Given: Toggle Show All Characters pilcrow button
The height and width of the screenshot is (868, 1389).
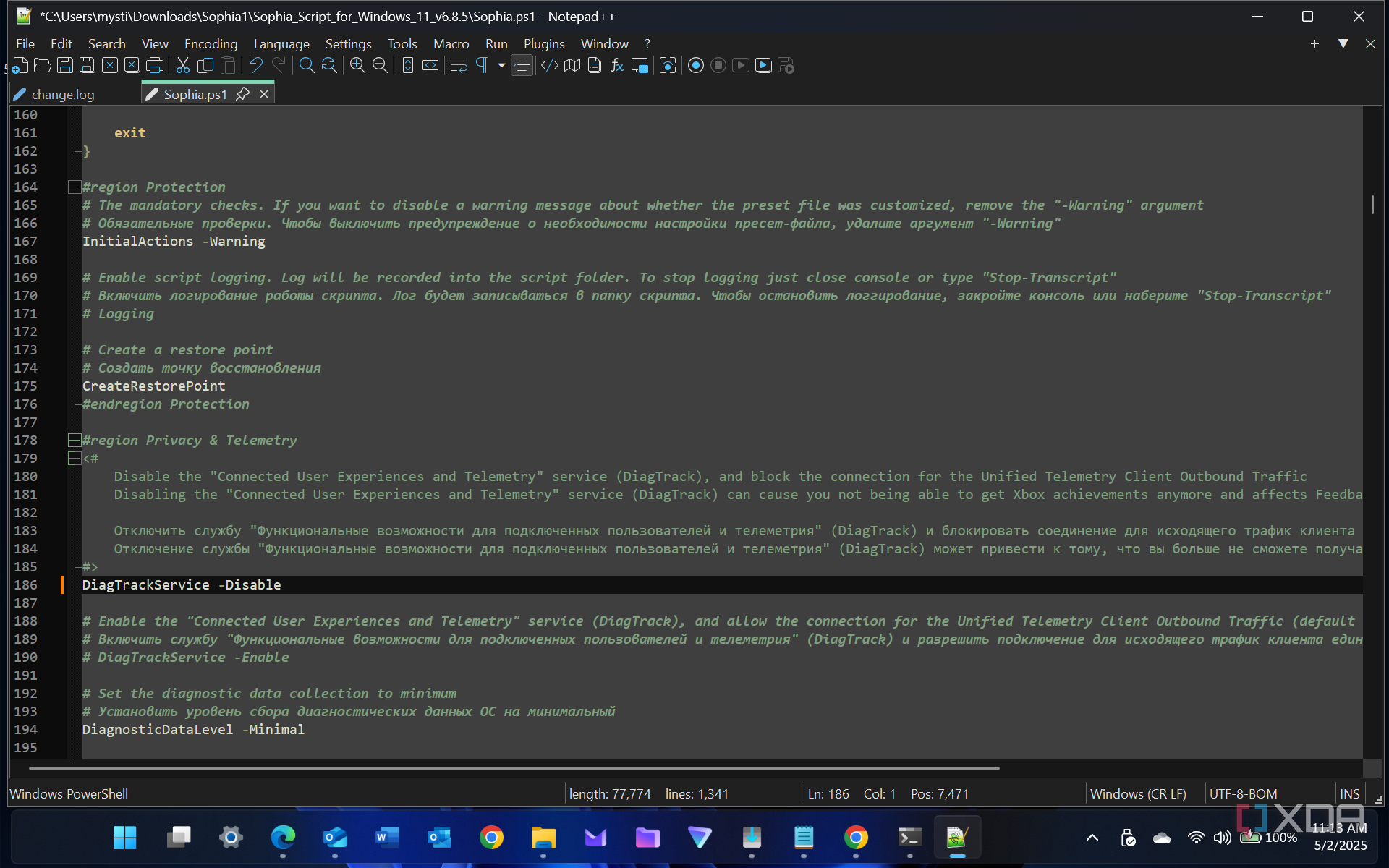Looking at the screenshot, I should pos(482,66).
